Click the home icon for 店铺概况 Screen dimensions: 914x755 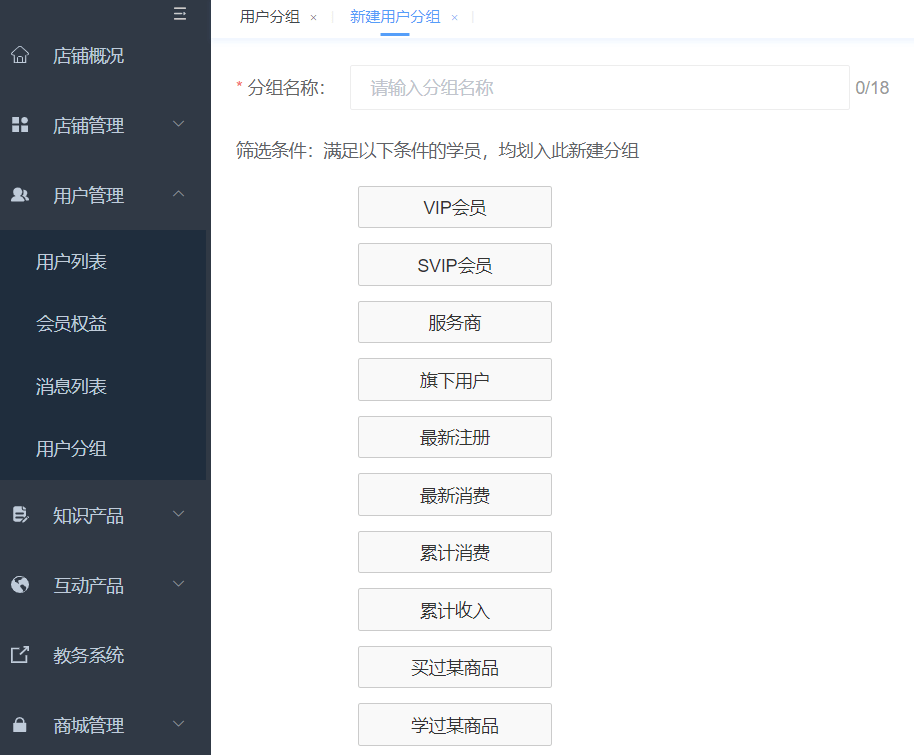[20, 55]
